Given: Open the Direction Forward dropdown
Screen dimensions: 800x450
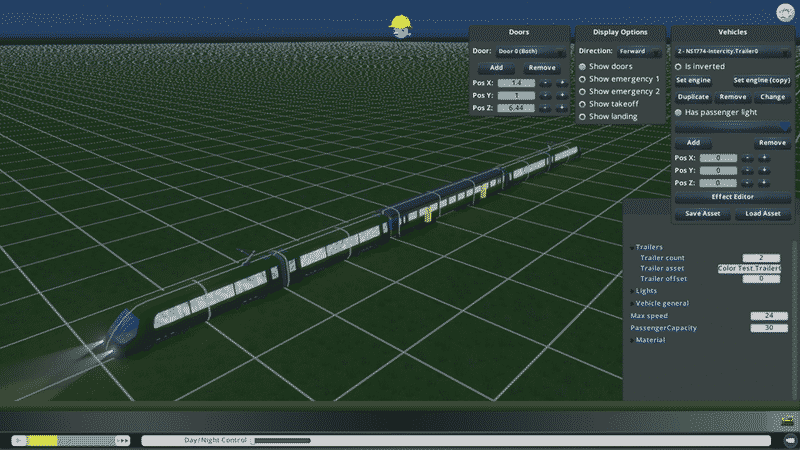Looking at the screenshot, I should (x=639, y=51).
